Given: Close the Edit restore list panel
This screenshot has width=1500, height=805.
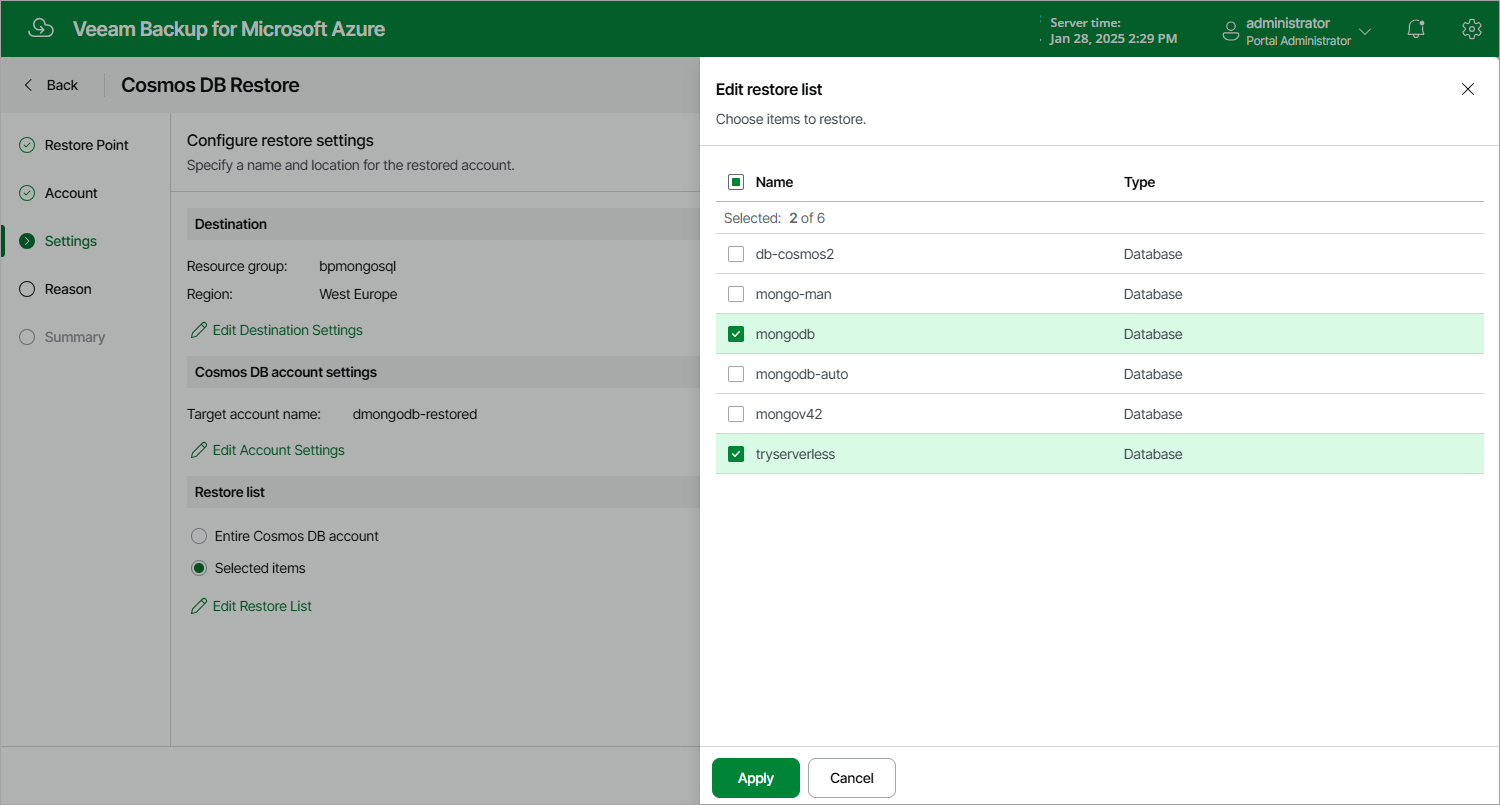Looking at the screenshot, I should pos(1468,89).
